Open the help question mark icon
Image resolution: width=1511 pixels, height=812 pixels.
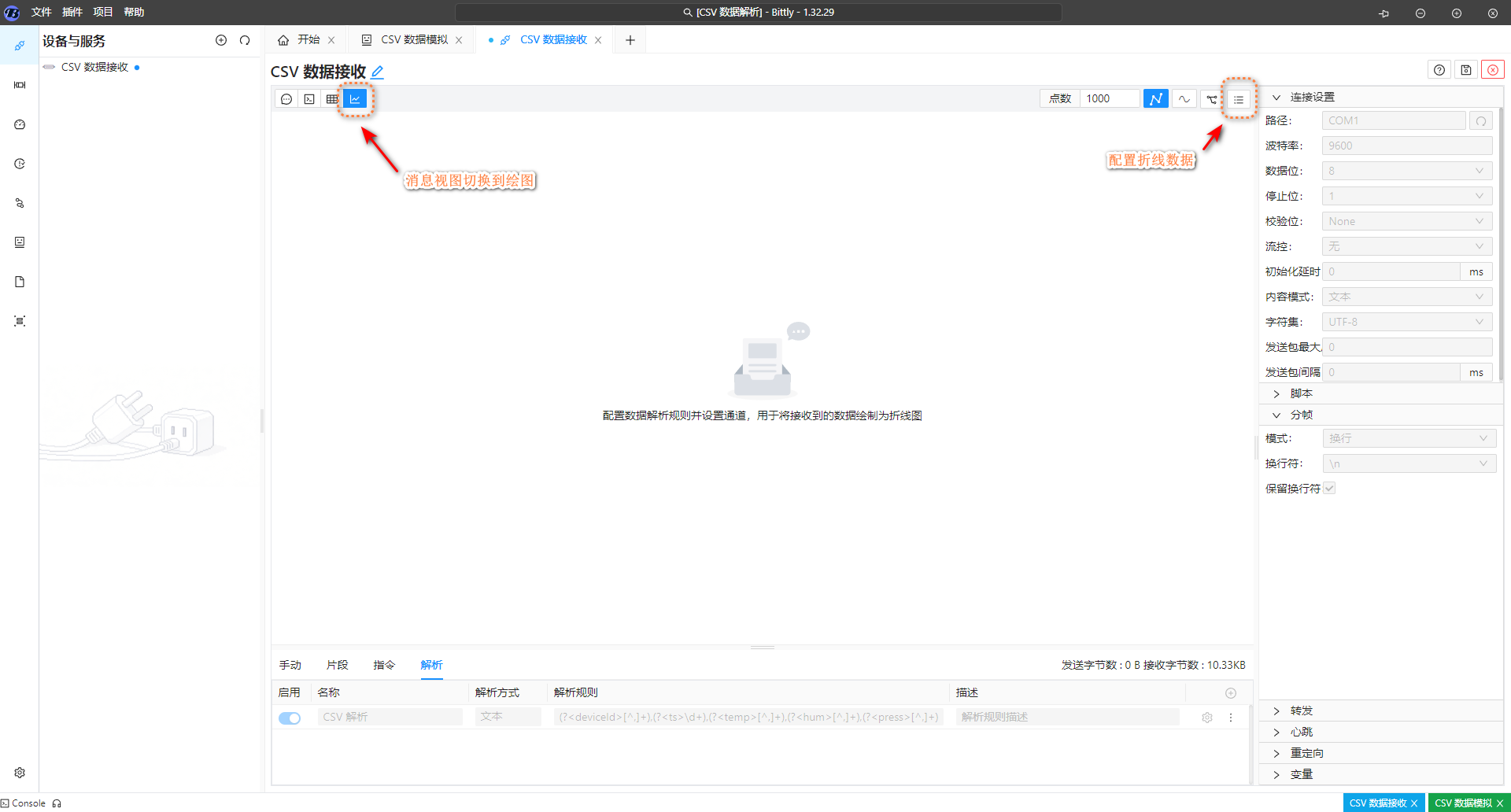(1439, 70)
